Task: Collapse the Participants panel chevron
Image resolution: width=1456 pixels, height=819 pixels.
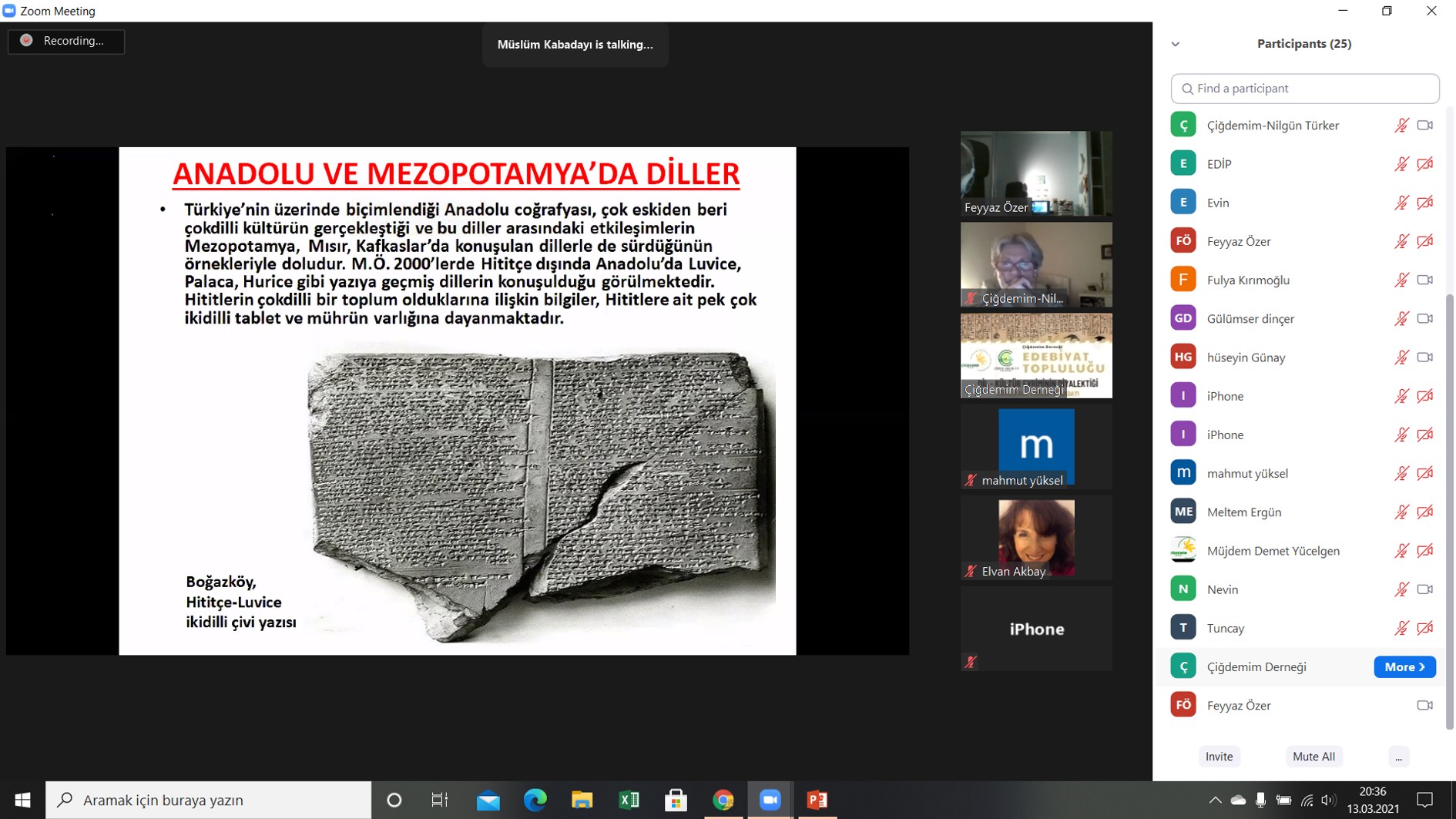Action: (x=1176, y=44)
